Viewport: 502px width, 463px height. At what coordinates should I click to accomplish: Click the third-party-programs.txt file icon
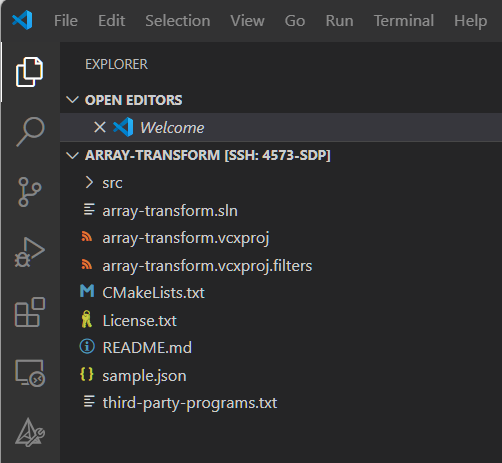89,401
